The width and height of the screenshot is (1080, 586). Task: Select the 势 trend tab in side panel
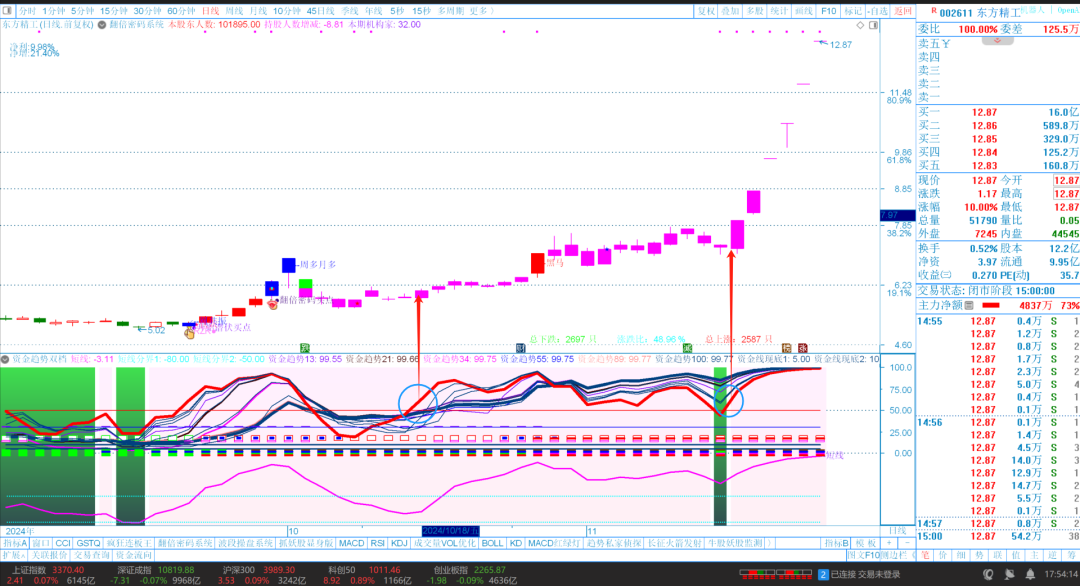tap(979, 555)
